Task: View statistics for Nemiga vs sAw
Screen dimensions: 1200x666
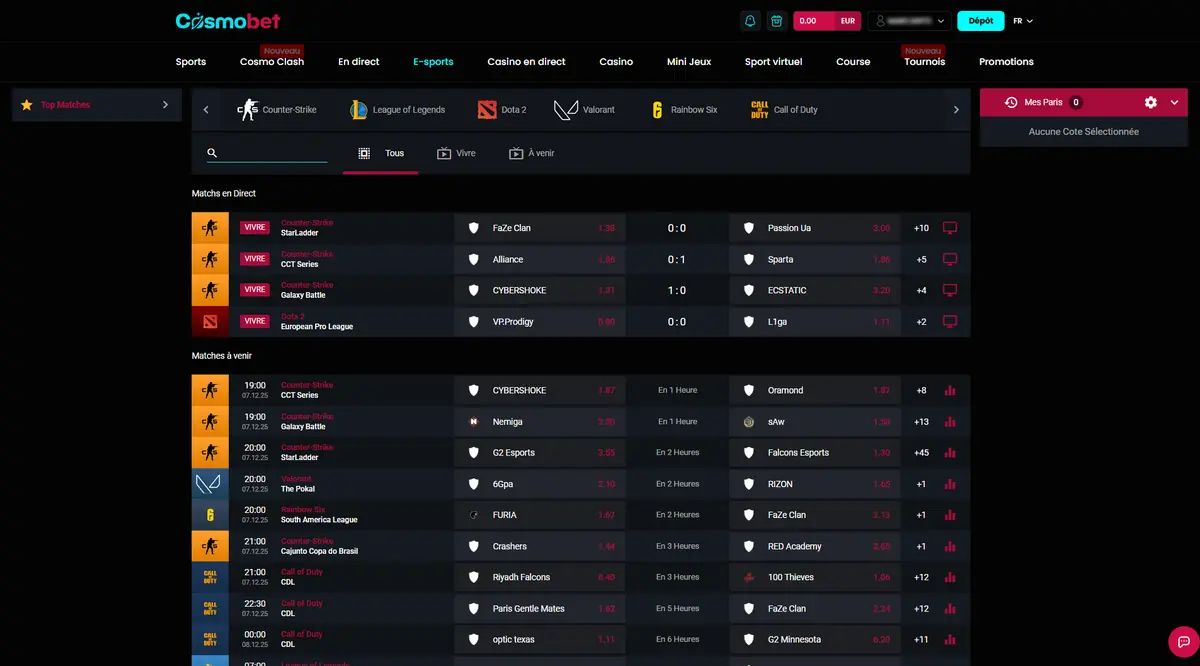Action: click(950, 421)
